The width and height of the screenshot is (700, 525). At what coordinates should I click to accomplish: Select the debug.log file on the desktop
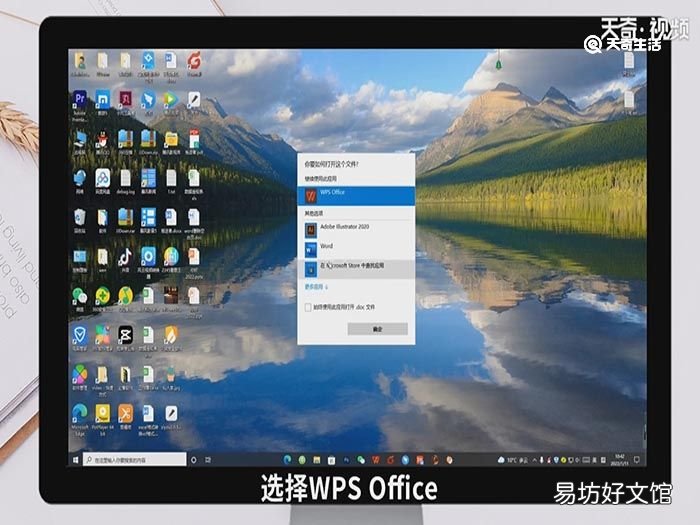click(x=125, y=181)
